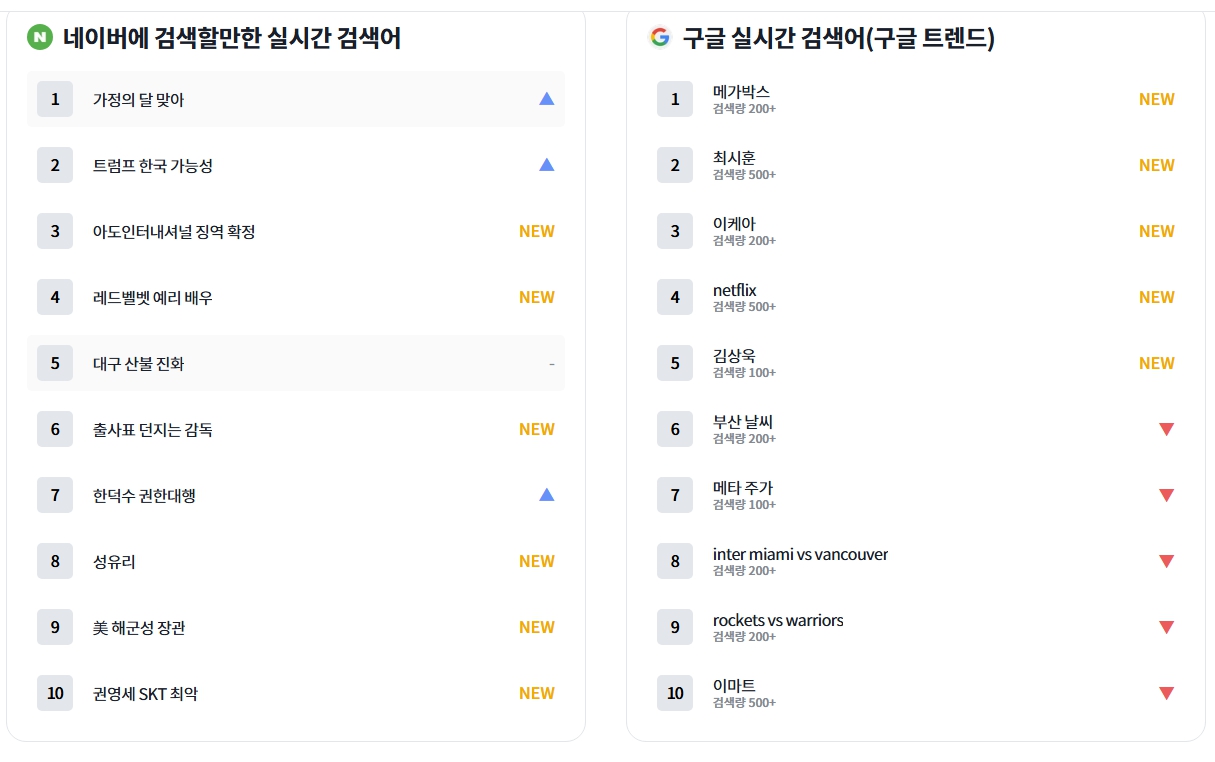The width and height of the screenshot is (1215, 762).
Task: Click 검색량 100+ under 김상욱
Action: coord(744,373)
